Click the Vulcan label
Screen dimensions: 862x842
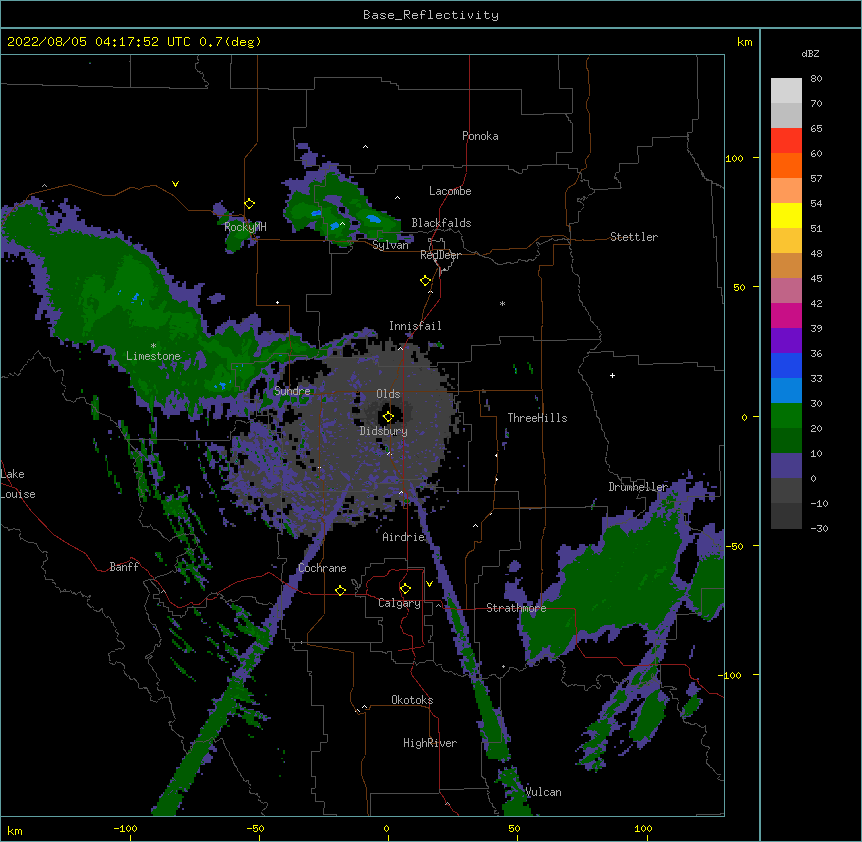click(x=543, y=792)
